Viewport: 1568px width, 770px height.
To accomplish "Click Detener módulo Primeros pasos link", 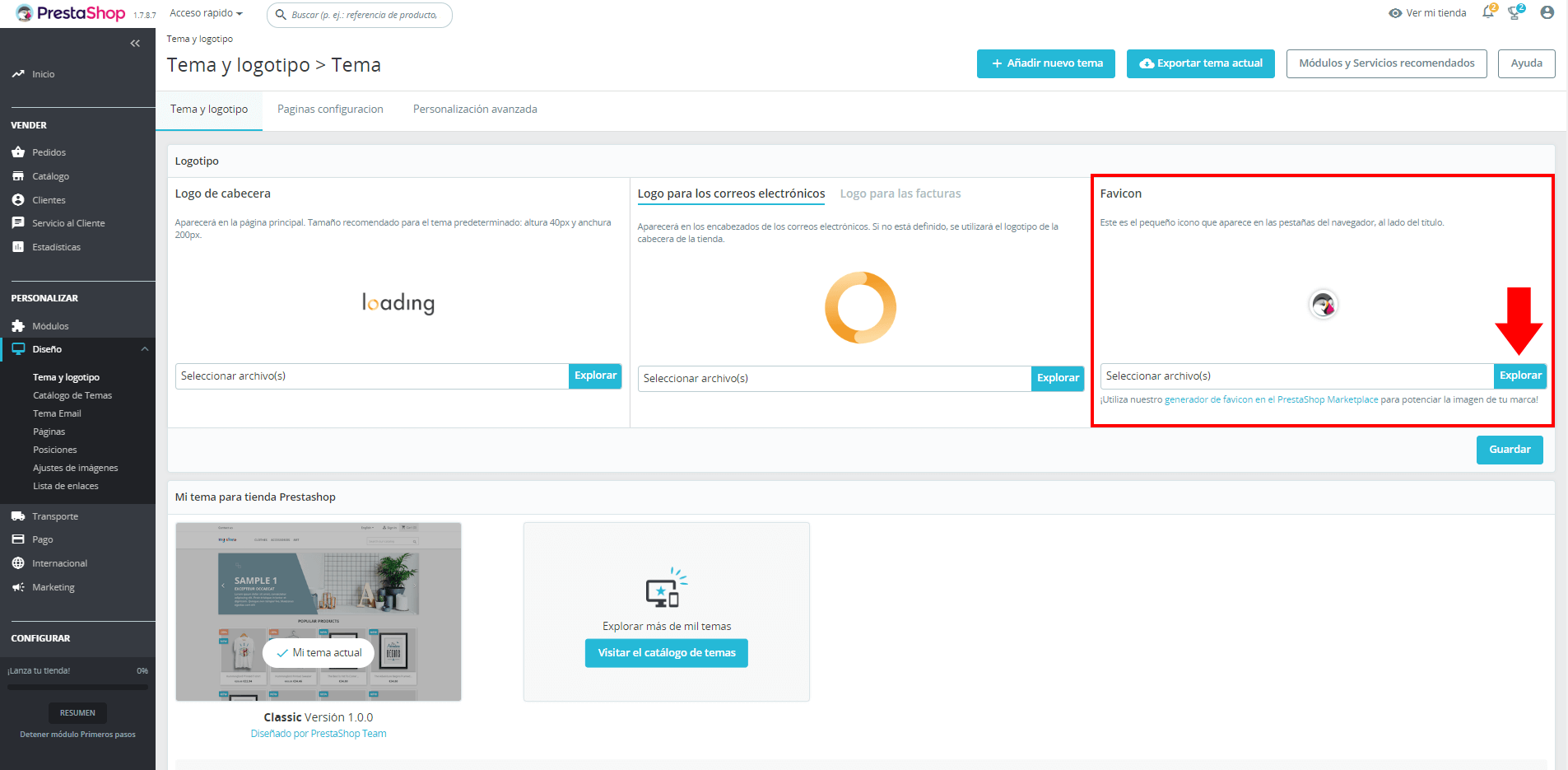I will pos(77,735).
